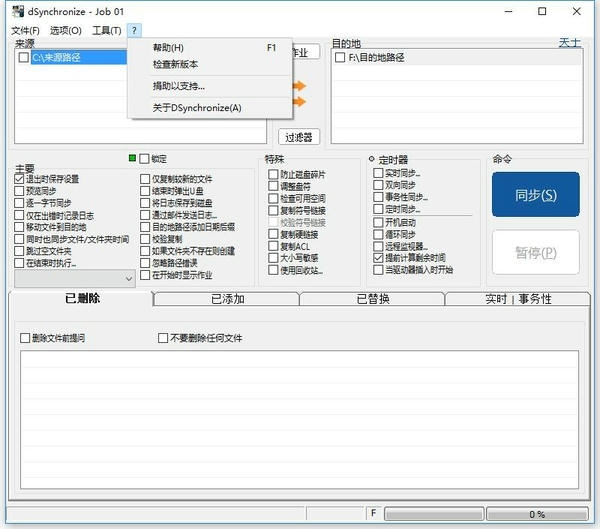This screenshot has height=529, width=600.
Task: Click the green status indicator beside 锁定
Action: tap(132, 158)
